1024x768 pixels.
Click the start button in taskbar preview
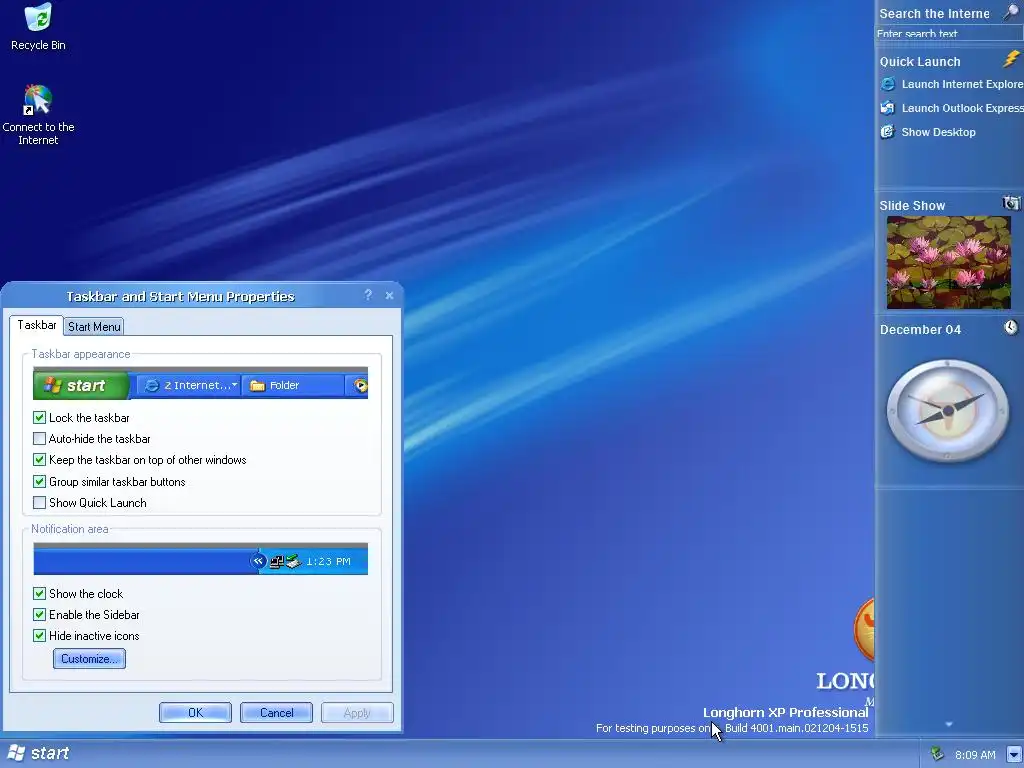coord(82,385)
